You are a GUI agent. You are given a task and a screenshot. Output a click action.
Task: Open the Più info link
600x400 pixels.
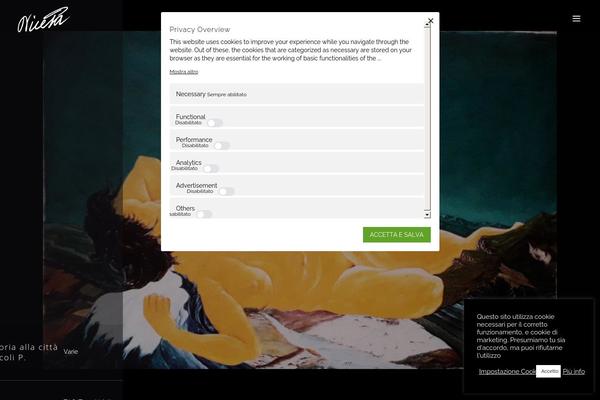[574, 371]
